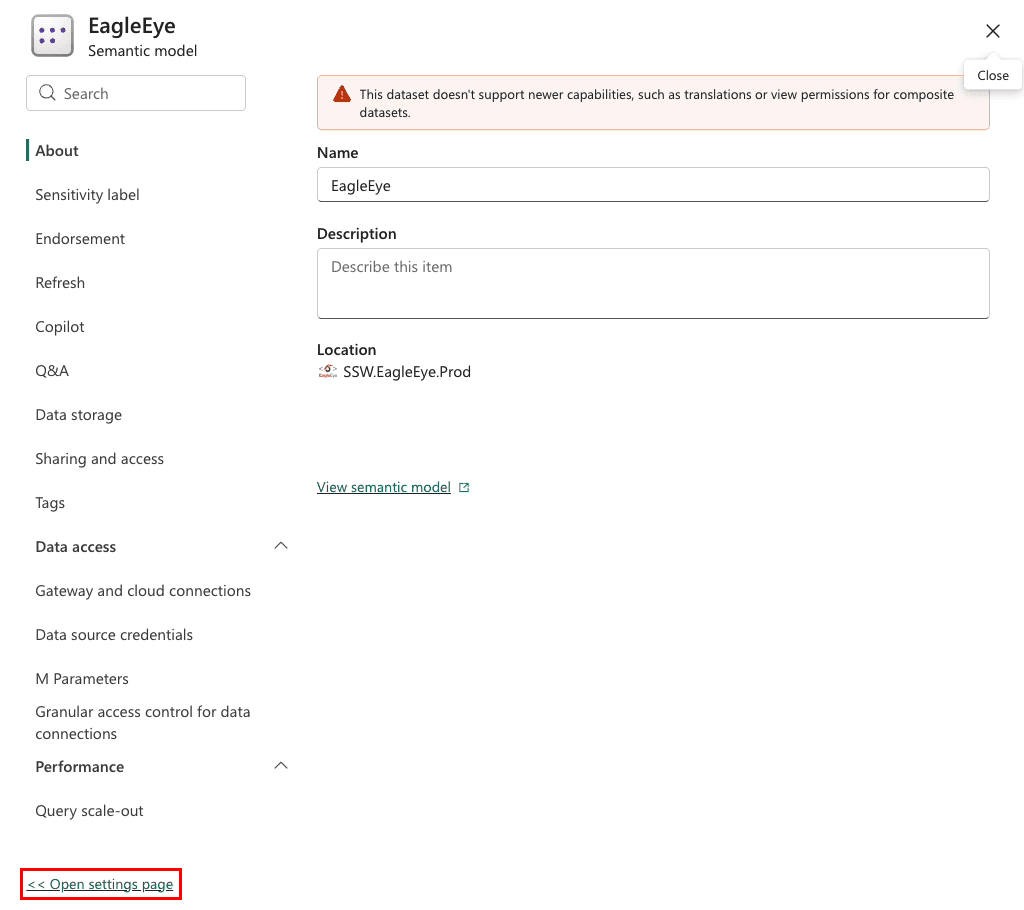Viewport: 1024px width, 910px height.
Task: Open the Refresh settings section
Action: pos(60,283)
